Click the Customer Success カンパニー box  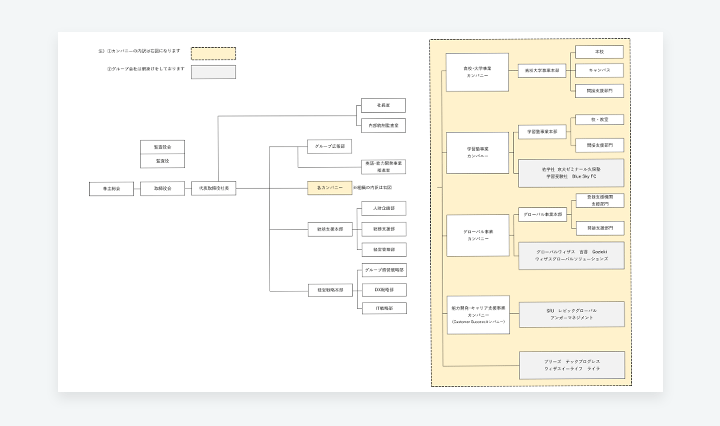[x=478, y=315]
